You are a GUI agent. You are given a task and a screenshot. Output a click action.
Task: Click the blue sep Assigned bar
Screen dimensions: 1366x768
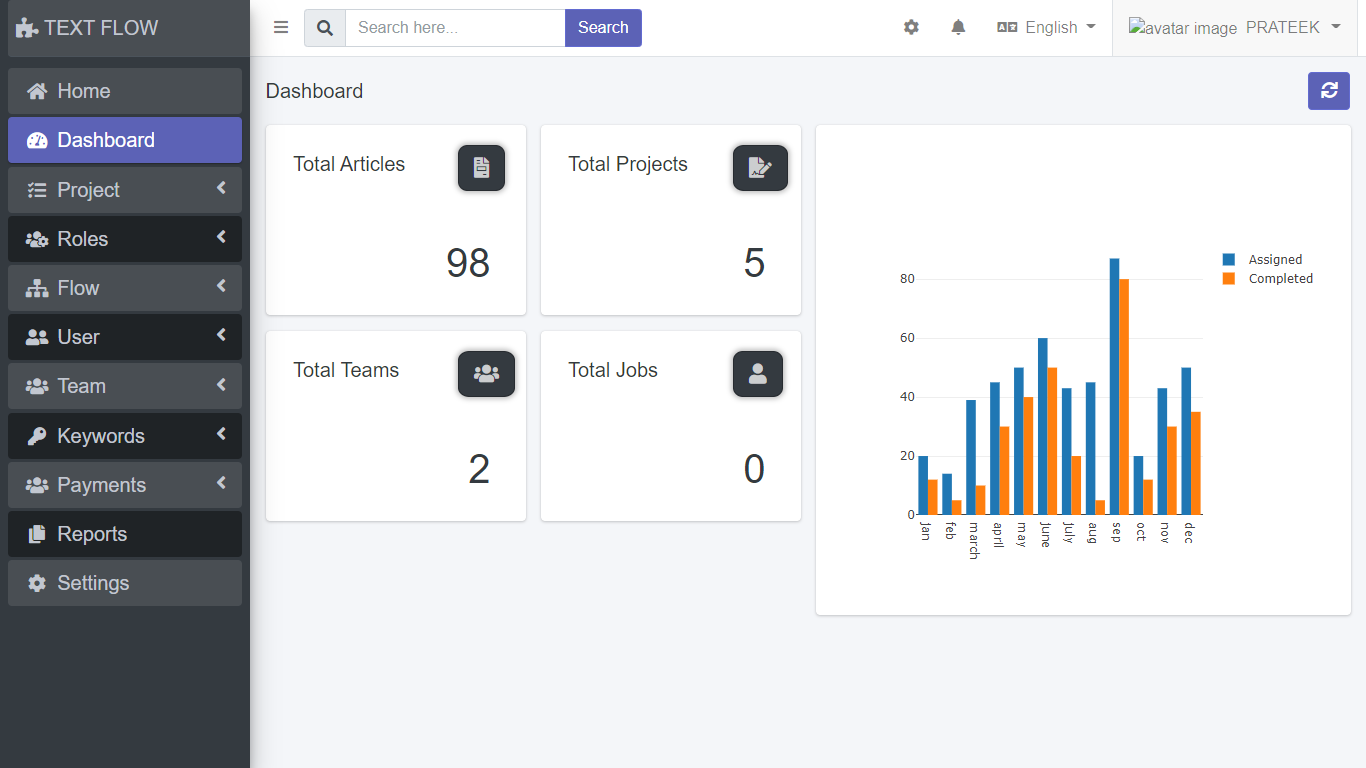[x=1114, y=386]
